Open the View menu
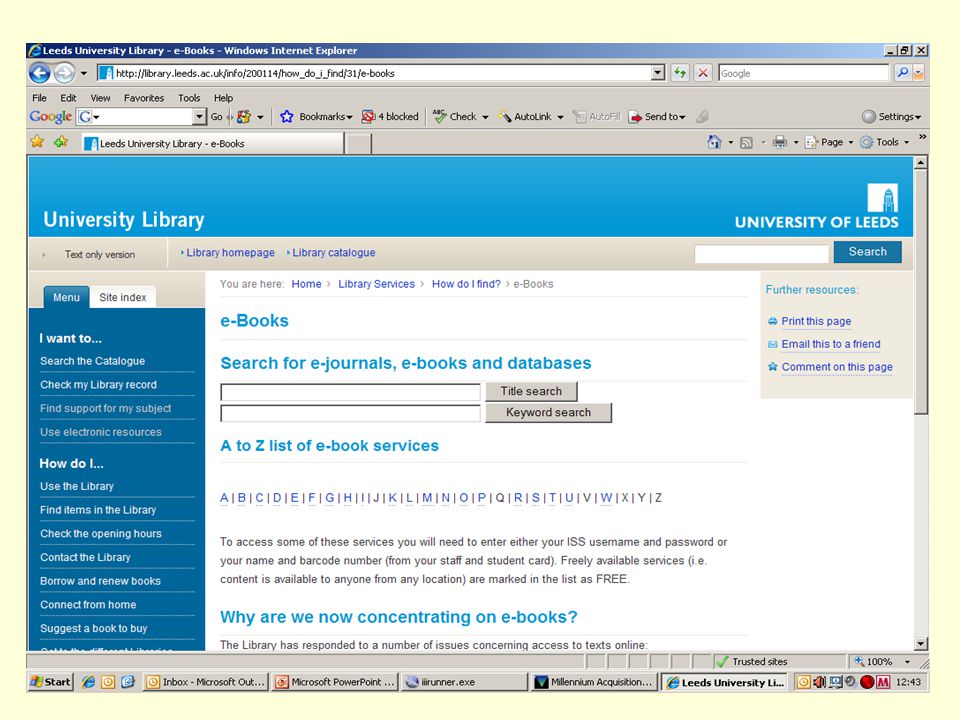The image size is (960, 720). click(100, 98)
